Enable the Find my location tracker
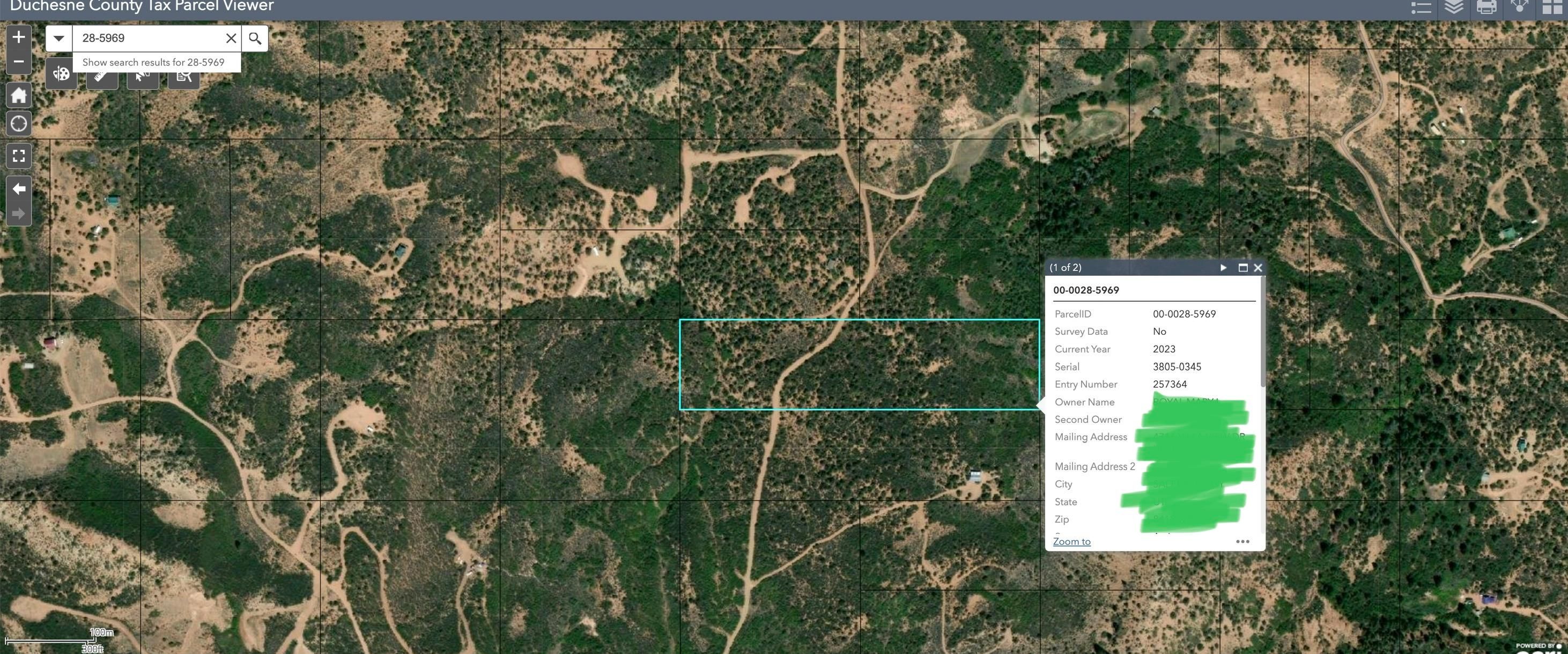The height and width of the screenshot is (654, 1568). tap(18, 123)
